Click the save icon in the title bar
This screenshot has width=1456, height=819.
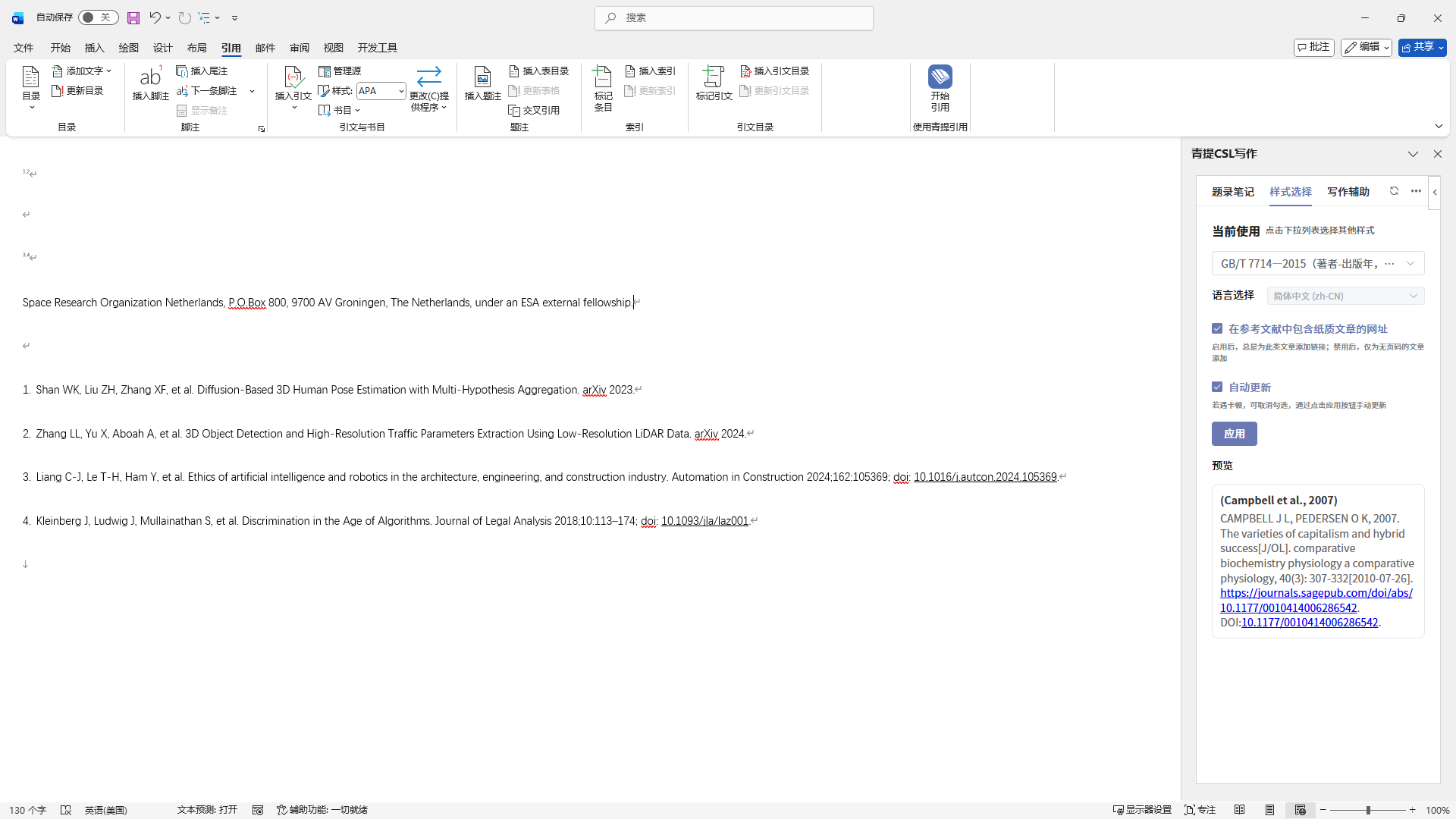[x=133, y=17]
